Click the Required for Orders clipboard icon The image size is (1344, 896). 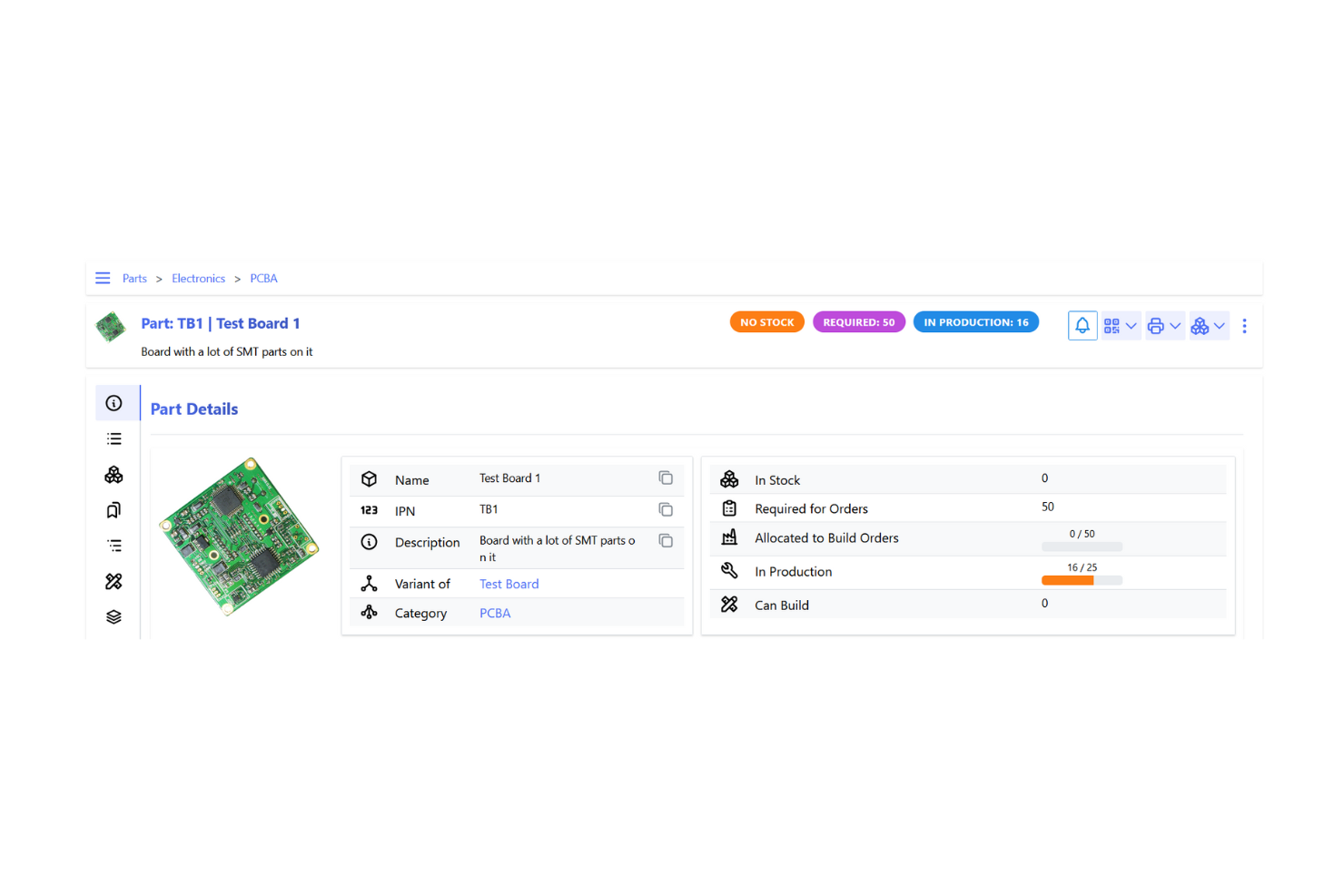coord(729,508)
